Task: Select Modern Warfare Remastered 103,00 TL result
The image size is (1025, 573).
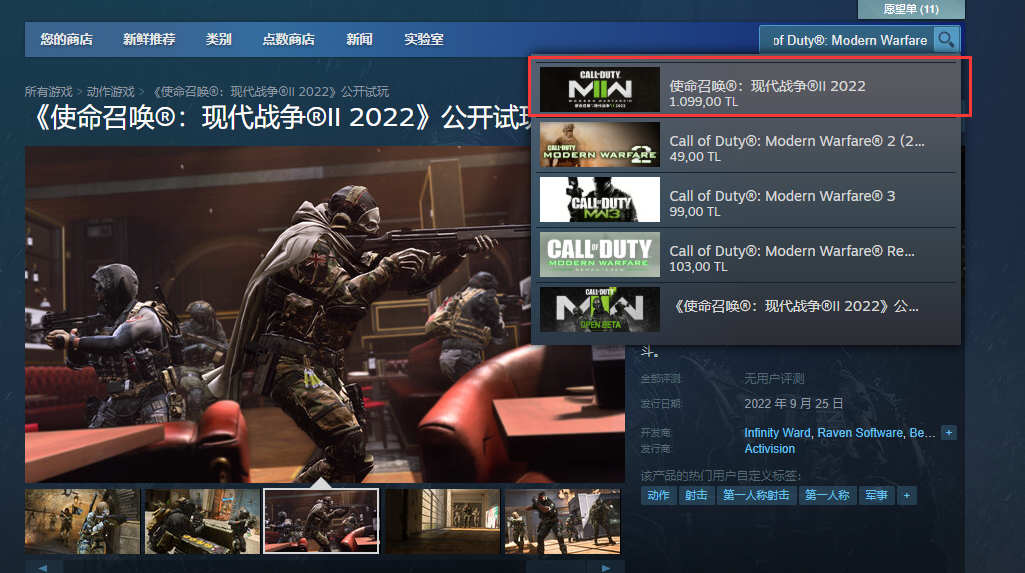Action: [x=747, y=255]
